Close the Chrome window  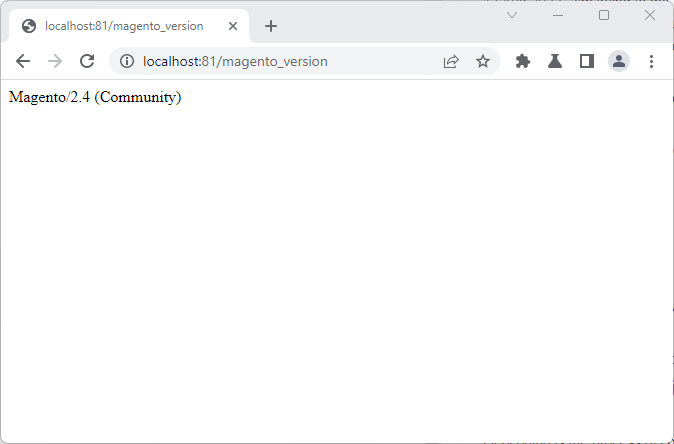(650, 15)
